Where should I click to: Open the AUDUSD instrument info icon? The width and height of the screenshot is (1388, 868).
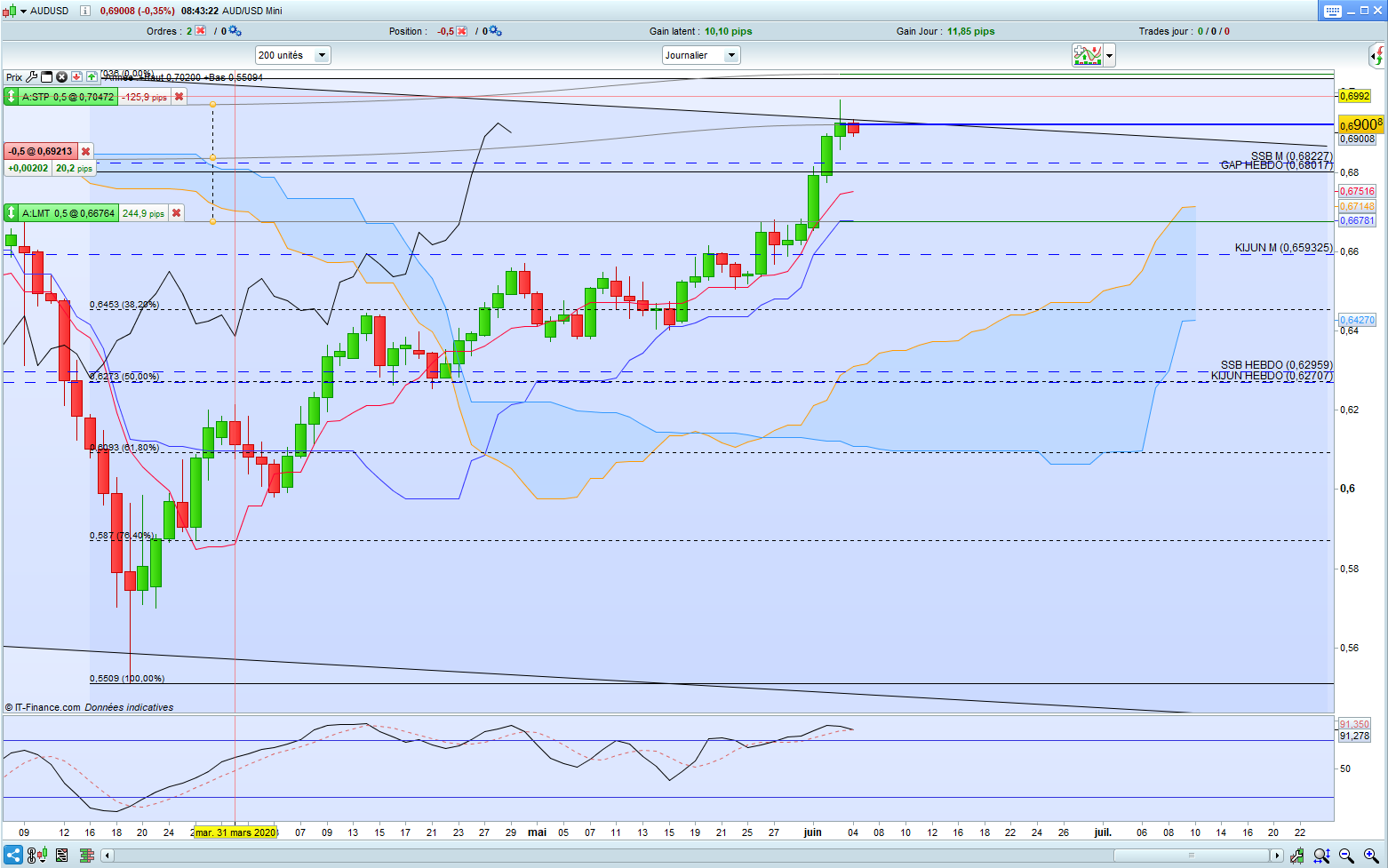pos(85,11)
